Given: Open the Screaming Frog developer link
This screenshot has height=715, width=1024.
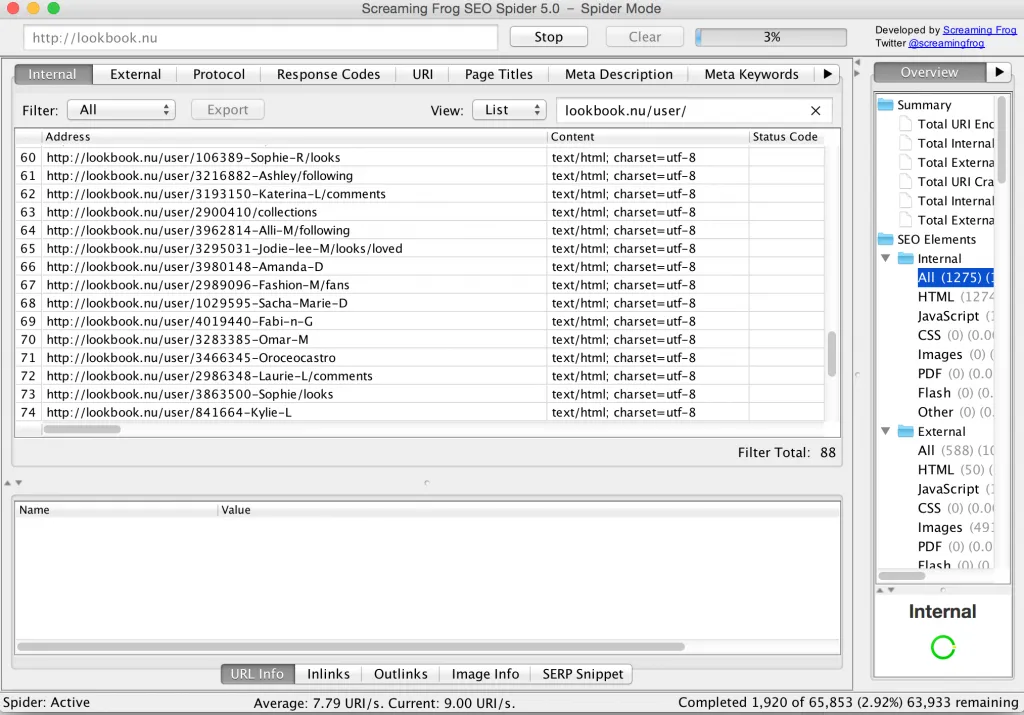Looking at the screenshot, I should click(980, 30).
